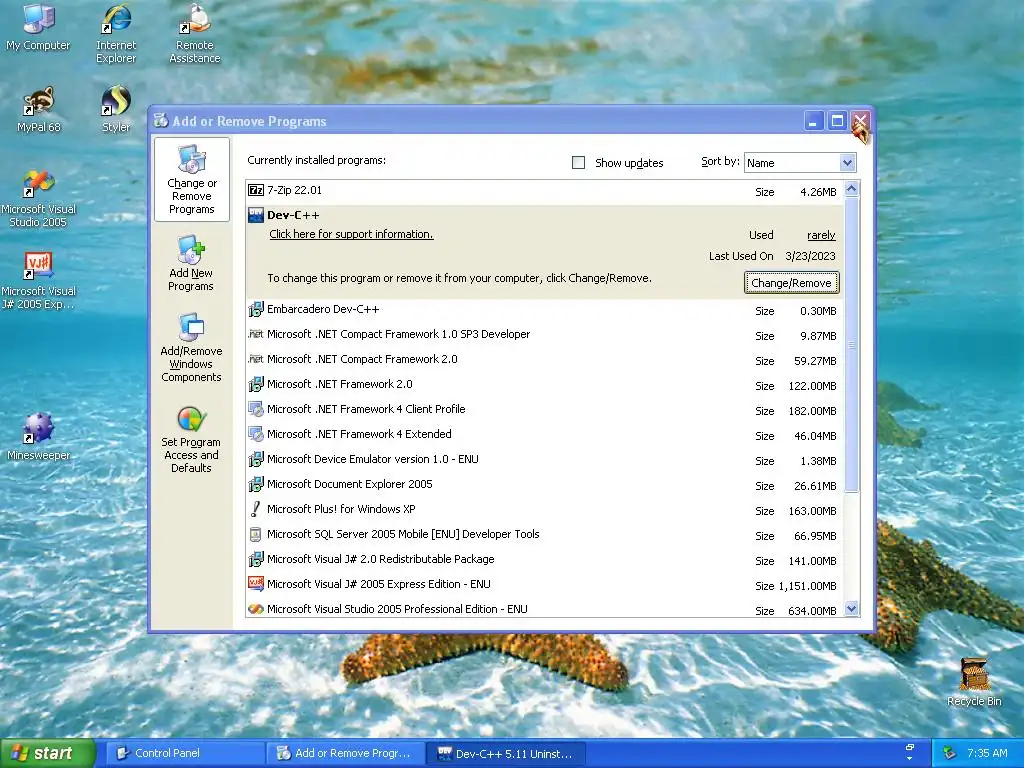This screenshot has width=1024, height=768.
Task: Click Change/Remove for Dev-C++
Action: (791, 283)
